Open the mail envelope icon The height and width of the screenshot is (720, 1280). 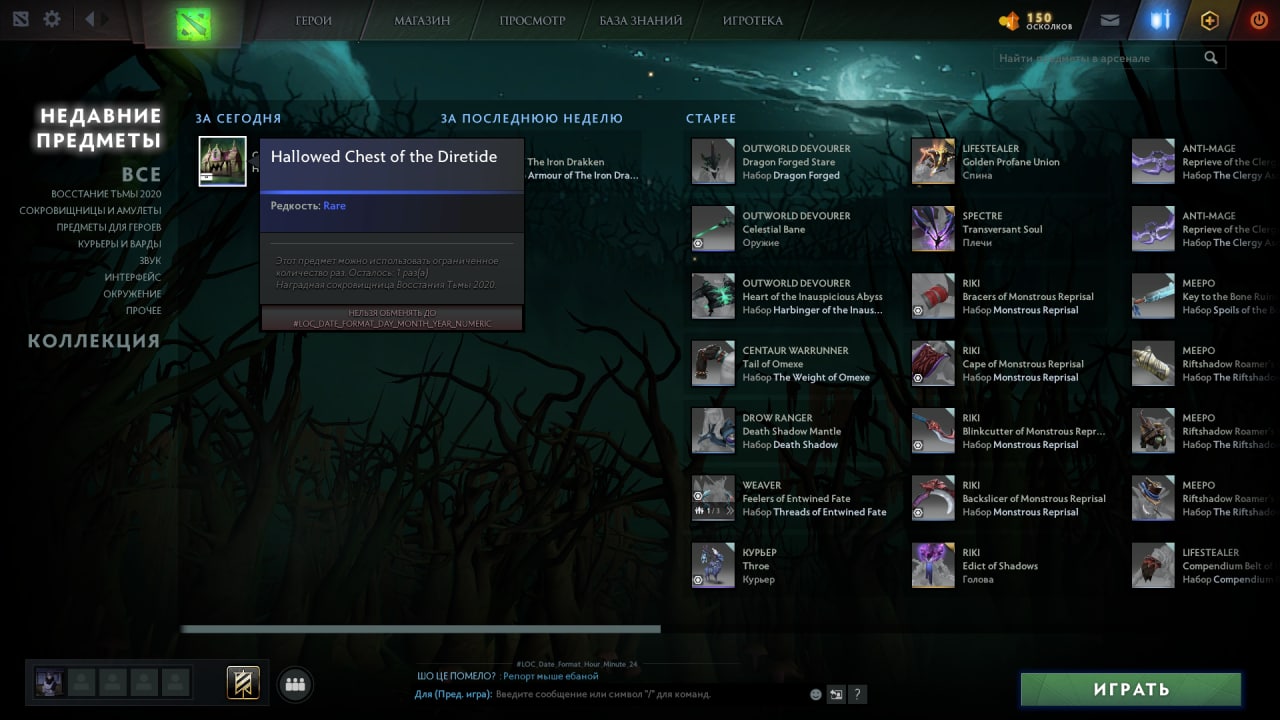(1110, 20)
